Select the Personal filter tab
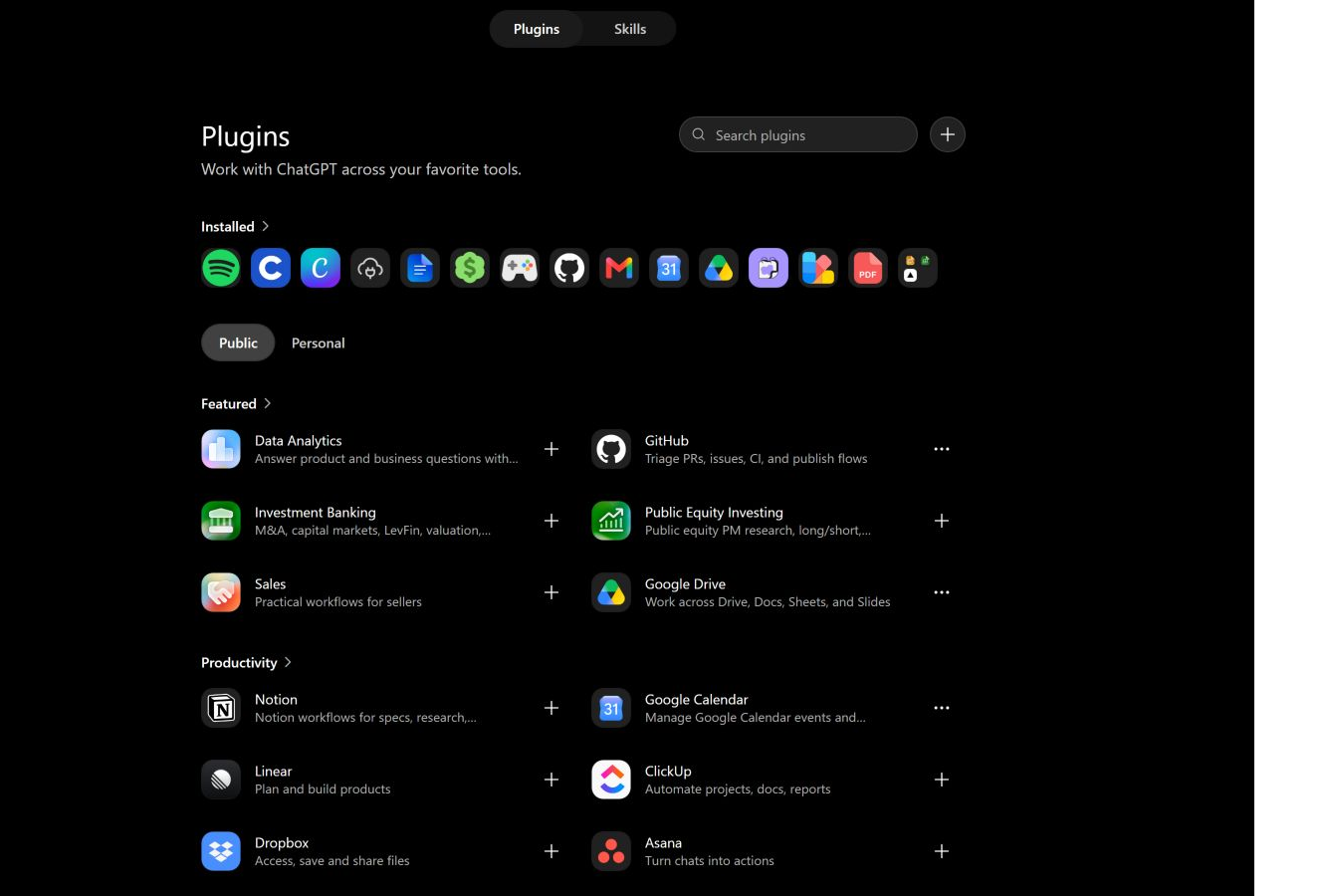This screenshot has height=896, width=1324. [x=319, y=342]
